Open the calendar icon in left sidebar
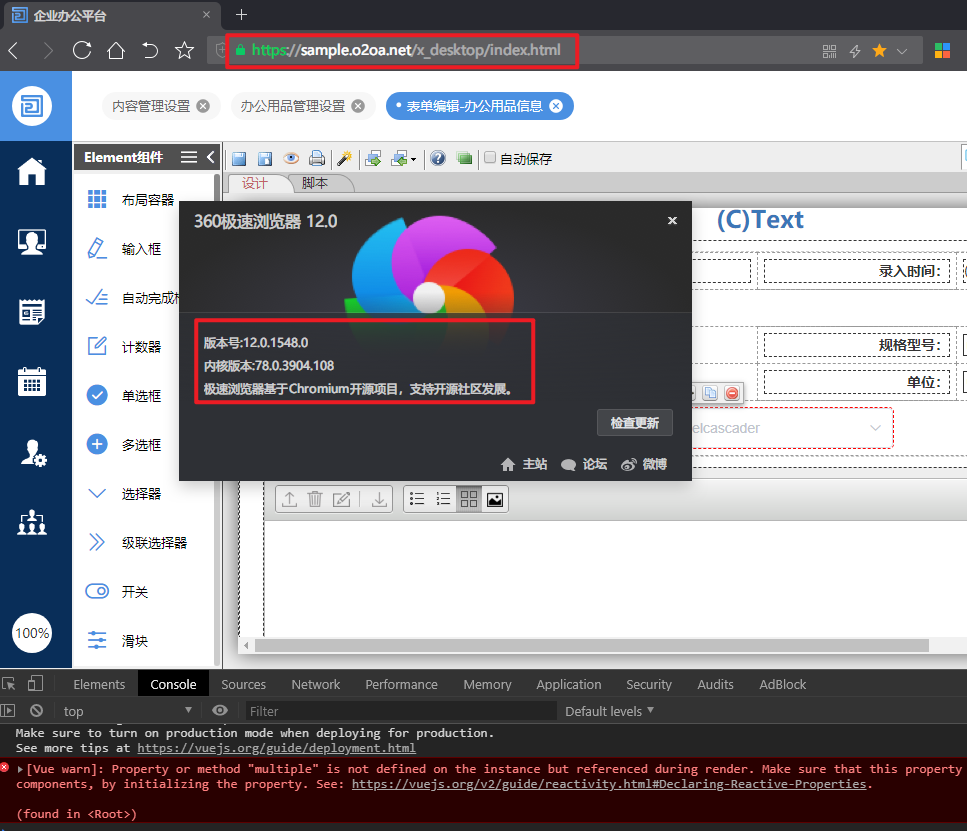The width and height of the screenshot is (967, 831). point(32,381)
